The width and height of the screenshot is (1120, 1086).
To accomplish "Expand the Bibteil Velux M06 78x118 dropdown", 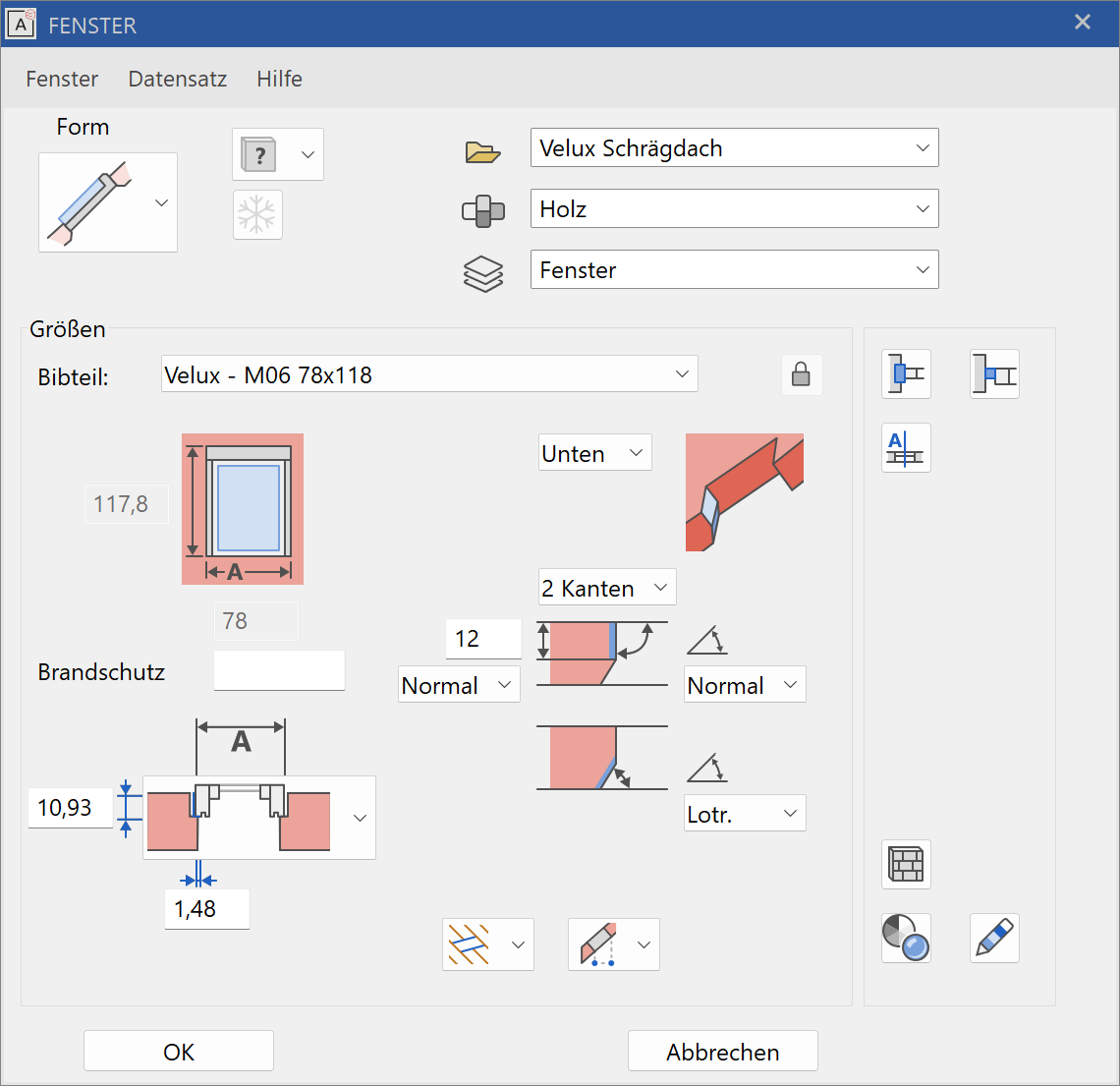I will pyautogui.click(x=429, y=373).
